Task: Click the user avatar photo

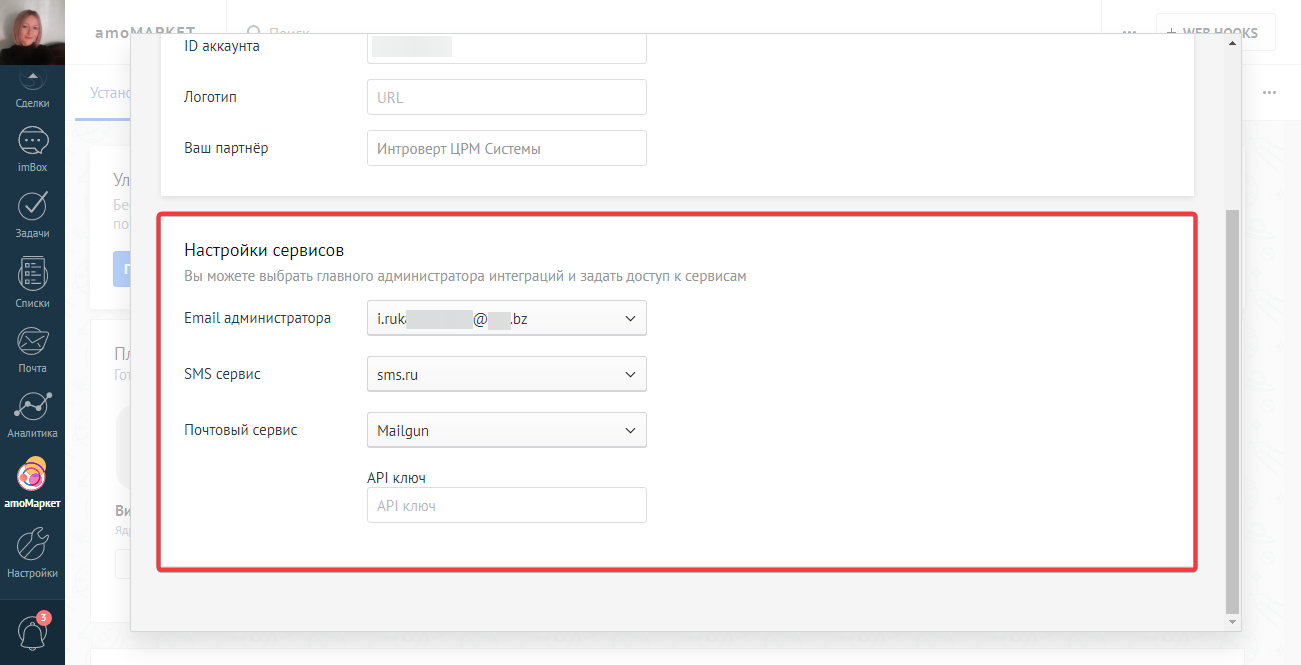Action: click(x=32, y=32)
